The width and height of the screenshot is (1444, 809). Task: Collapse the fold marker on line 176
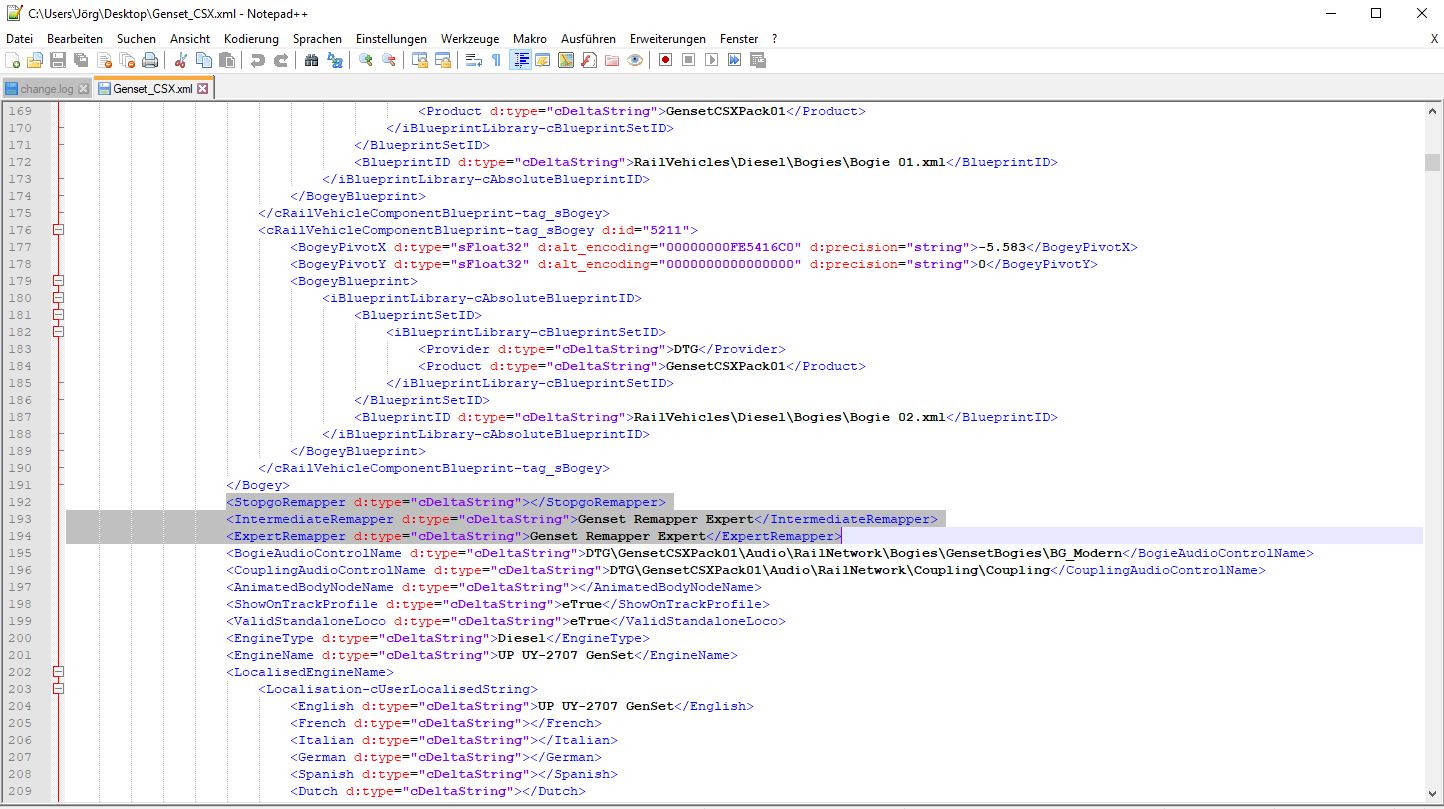(58, 230)
